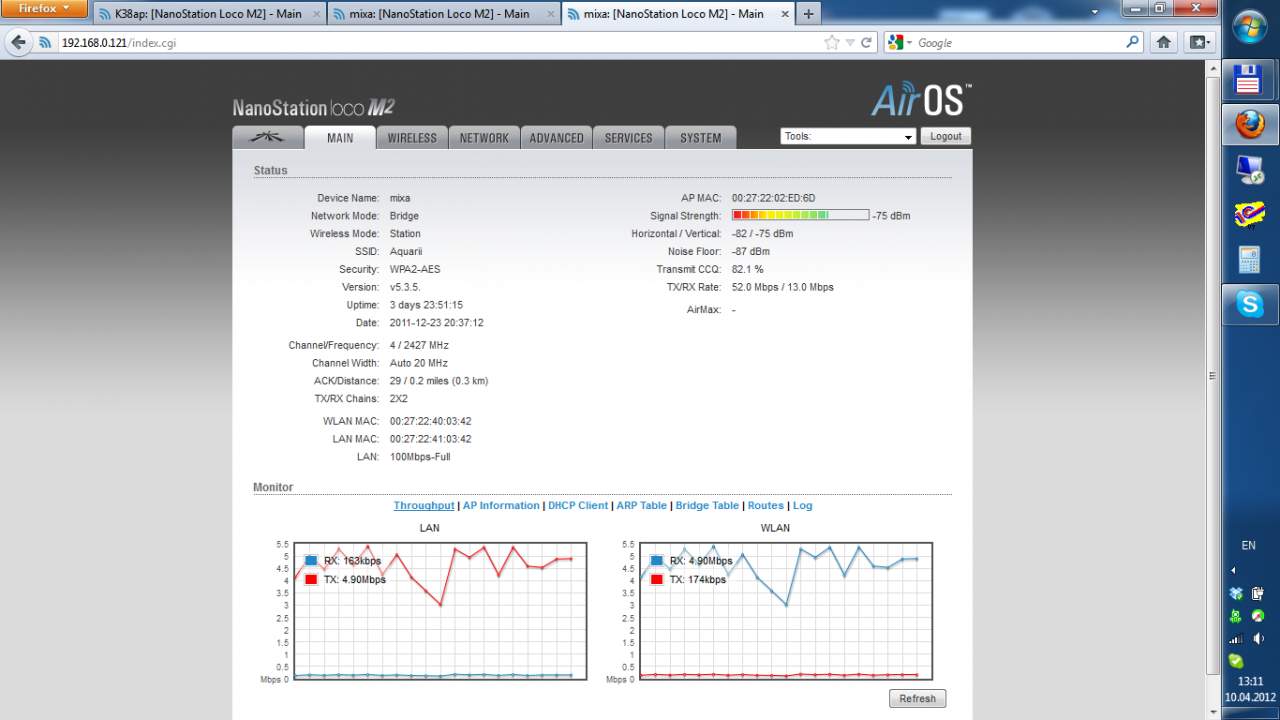
Task: Open the SYSTEM tab
Action: [x=700, y=137]
